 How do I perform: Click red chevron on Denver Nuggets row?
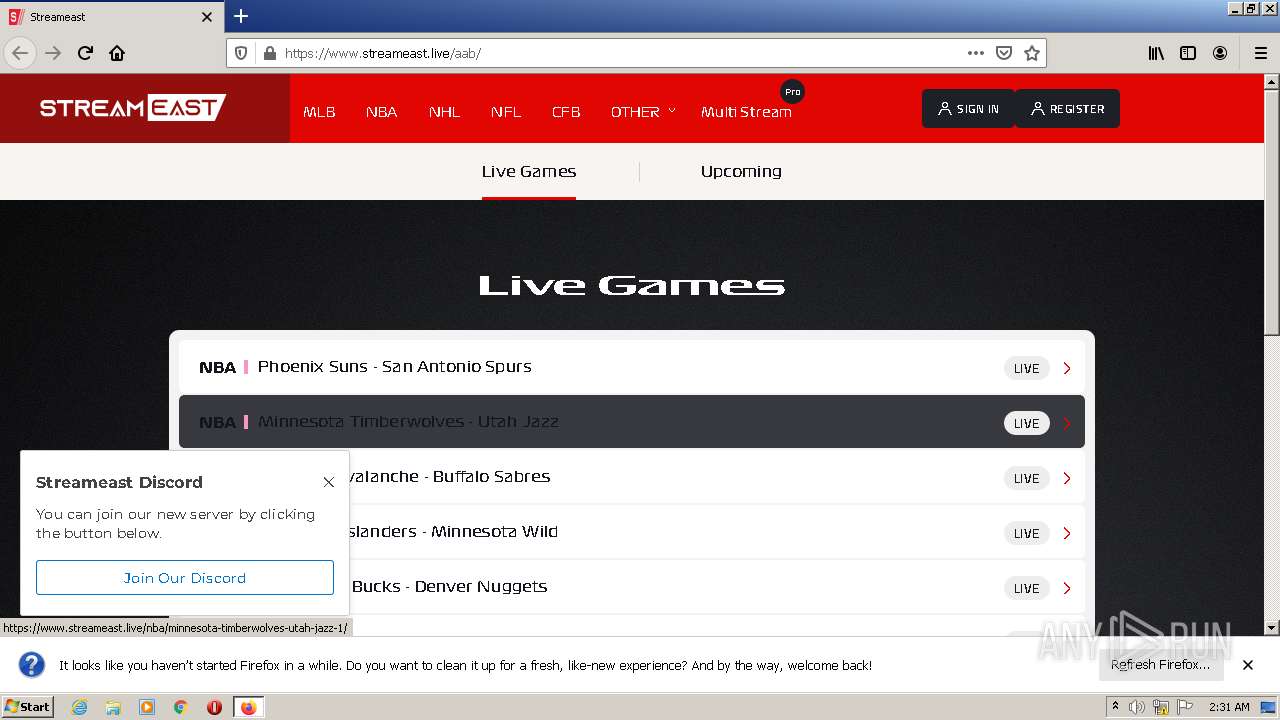[x=1067, y=588]
